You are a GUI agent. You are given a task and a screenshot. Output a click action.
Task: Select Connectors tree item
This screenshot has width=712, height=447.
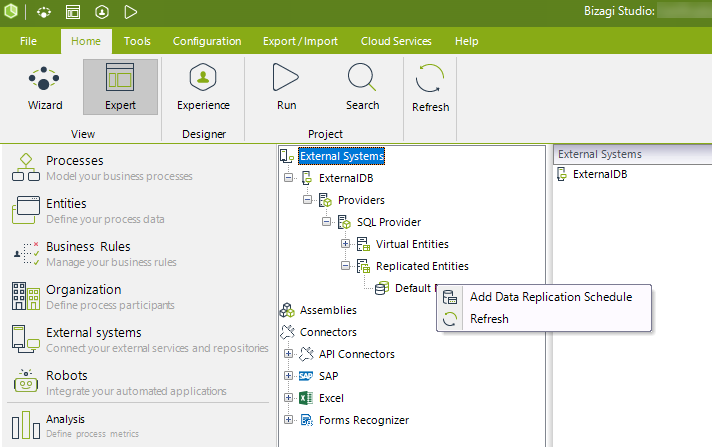328,332
